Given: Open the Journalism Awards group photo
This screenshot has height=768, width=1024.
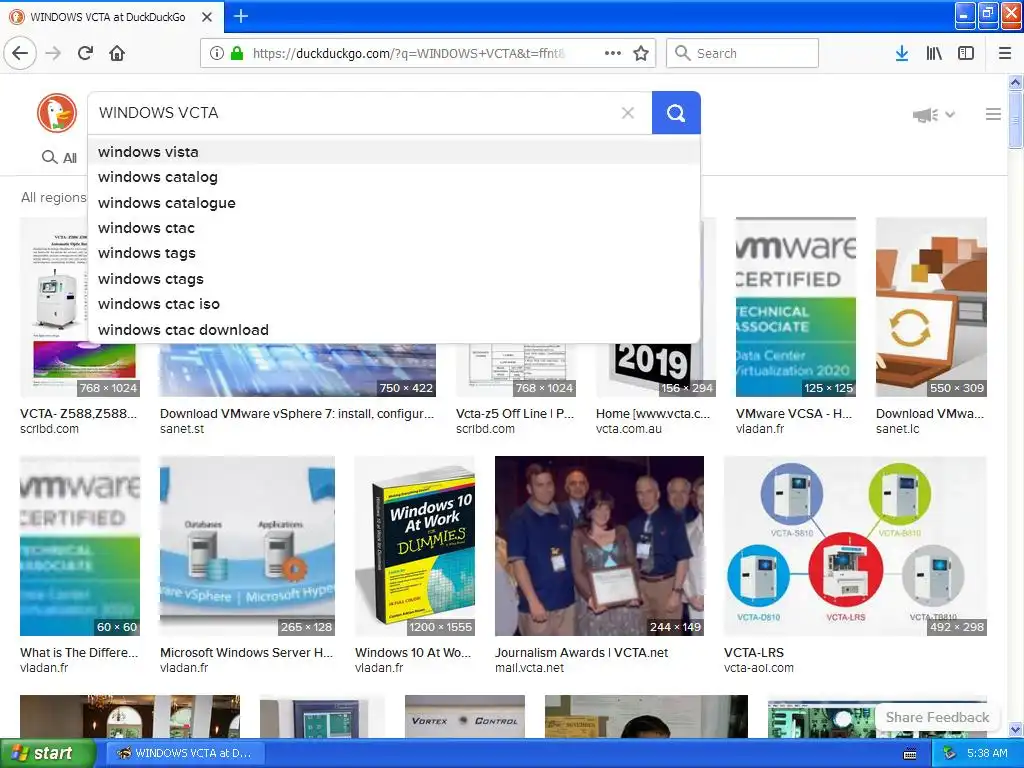Looking at the screenshot, I should tap(599, 546).
